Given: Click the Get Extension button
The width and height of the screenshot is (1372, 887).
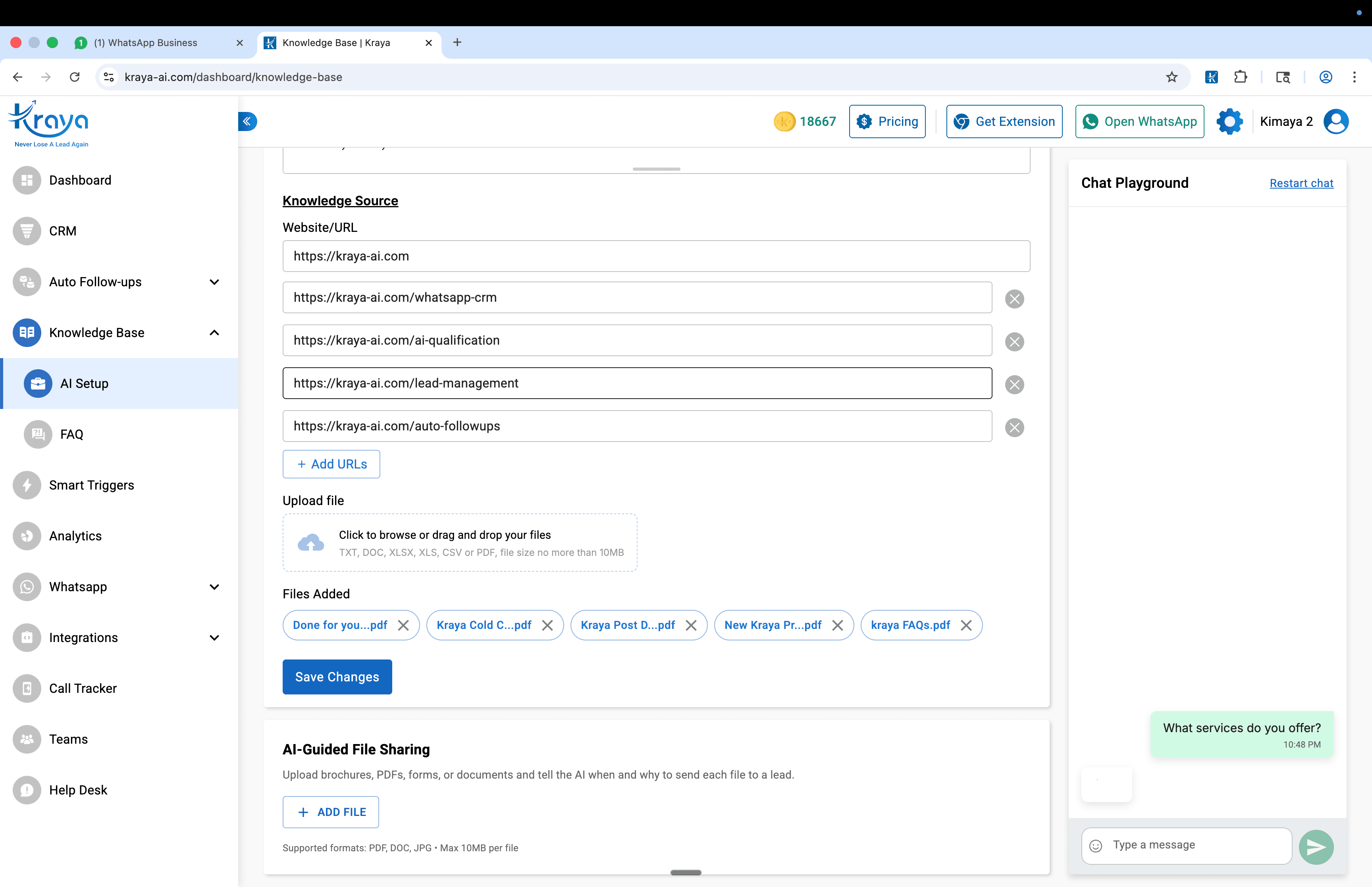Looking at the screenshot, I should coord(1004,121).
